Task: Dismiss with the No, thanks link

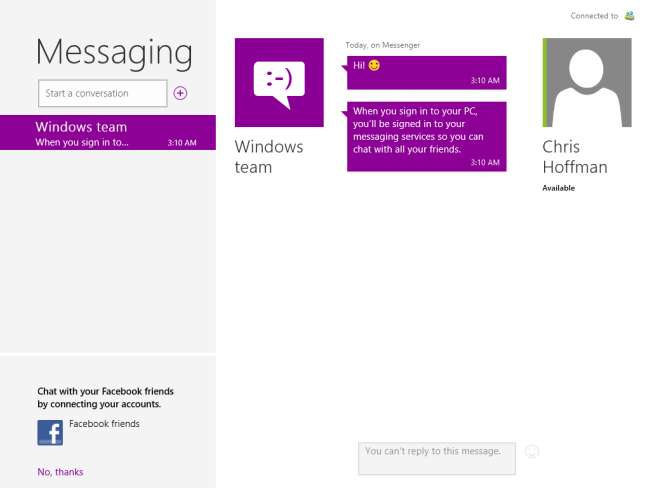Action: coord(61,472)
